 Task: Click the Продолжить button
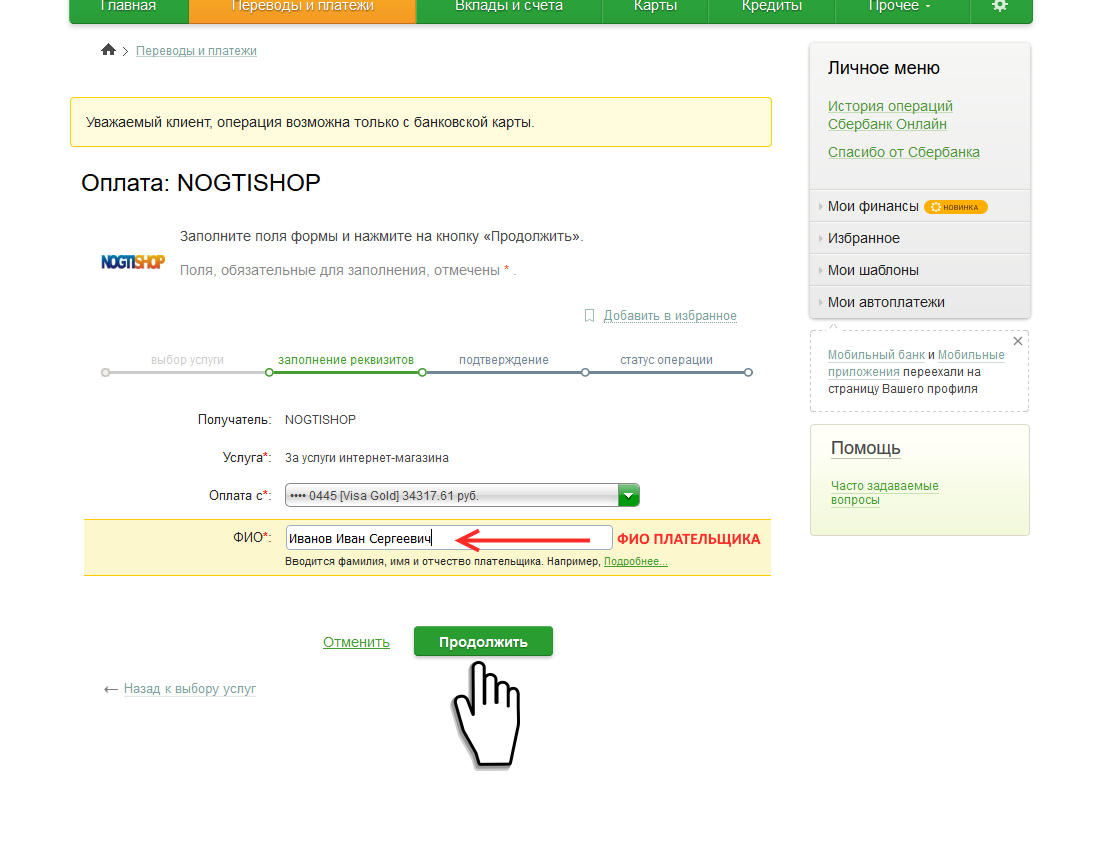click(484, 641)
